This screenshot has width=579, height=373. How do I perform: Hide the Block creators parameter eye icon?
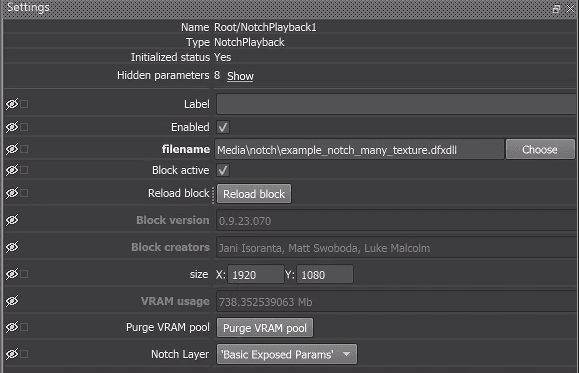(x=12, y=247)
